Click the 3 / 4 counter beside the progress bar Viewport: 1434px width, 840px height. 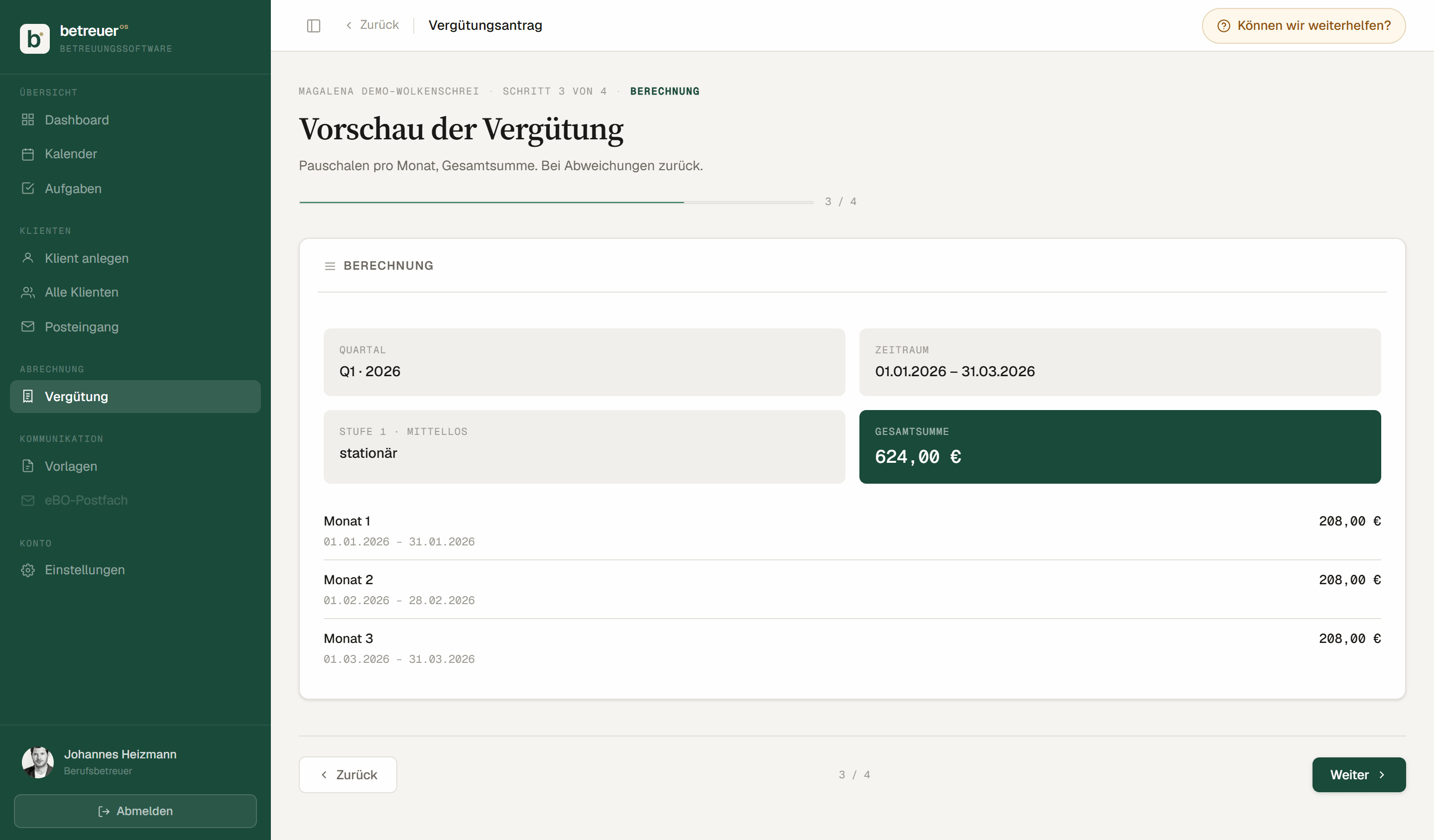click(x=840, y=202)
